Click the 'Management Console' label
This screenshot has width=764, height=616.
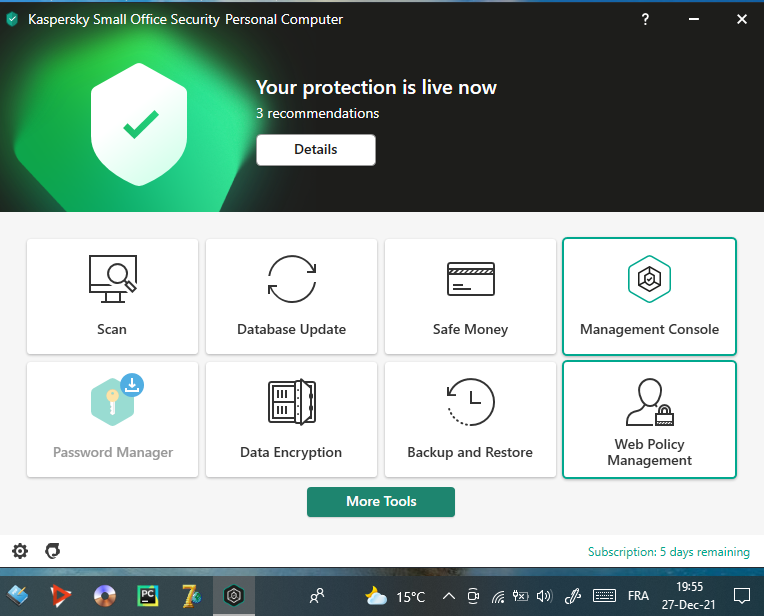point(649,329)
